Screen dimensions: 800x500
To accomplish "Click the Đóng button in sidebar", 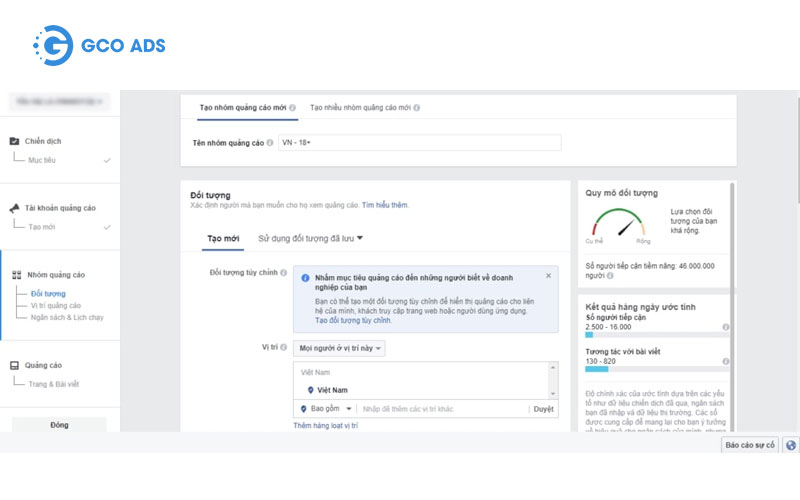I will 59,424.
